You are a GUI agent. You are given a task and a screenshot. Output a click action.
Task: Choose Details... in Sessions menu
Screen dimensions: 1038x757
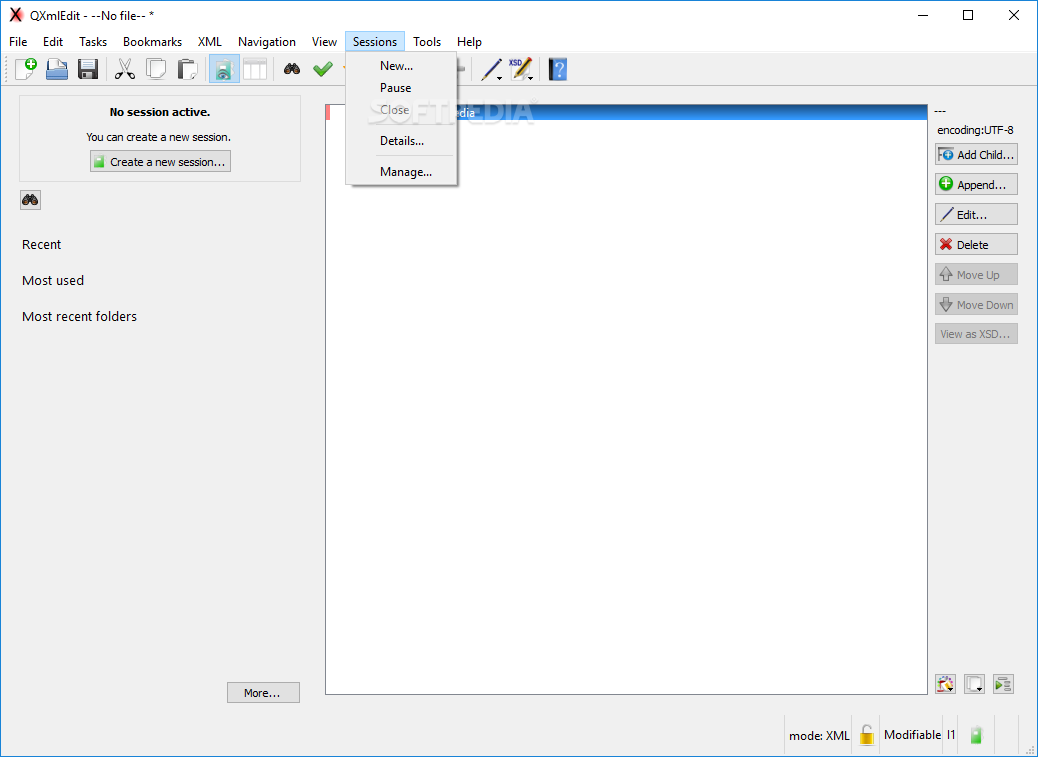(x=401, y=140)
